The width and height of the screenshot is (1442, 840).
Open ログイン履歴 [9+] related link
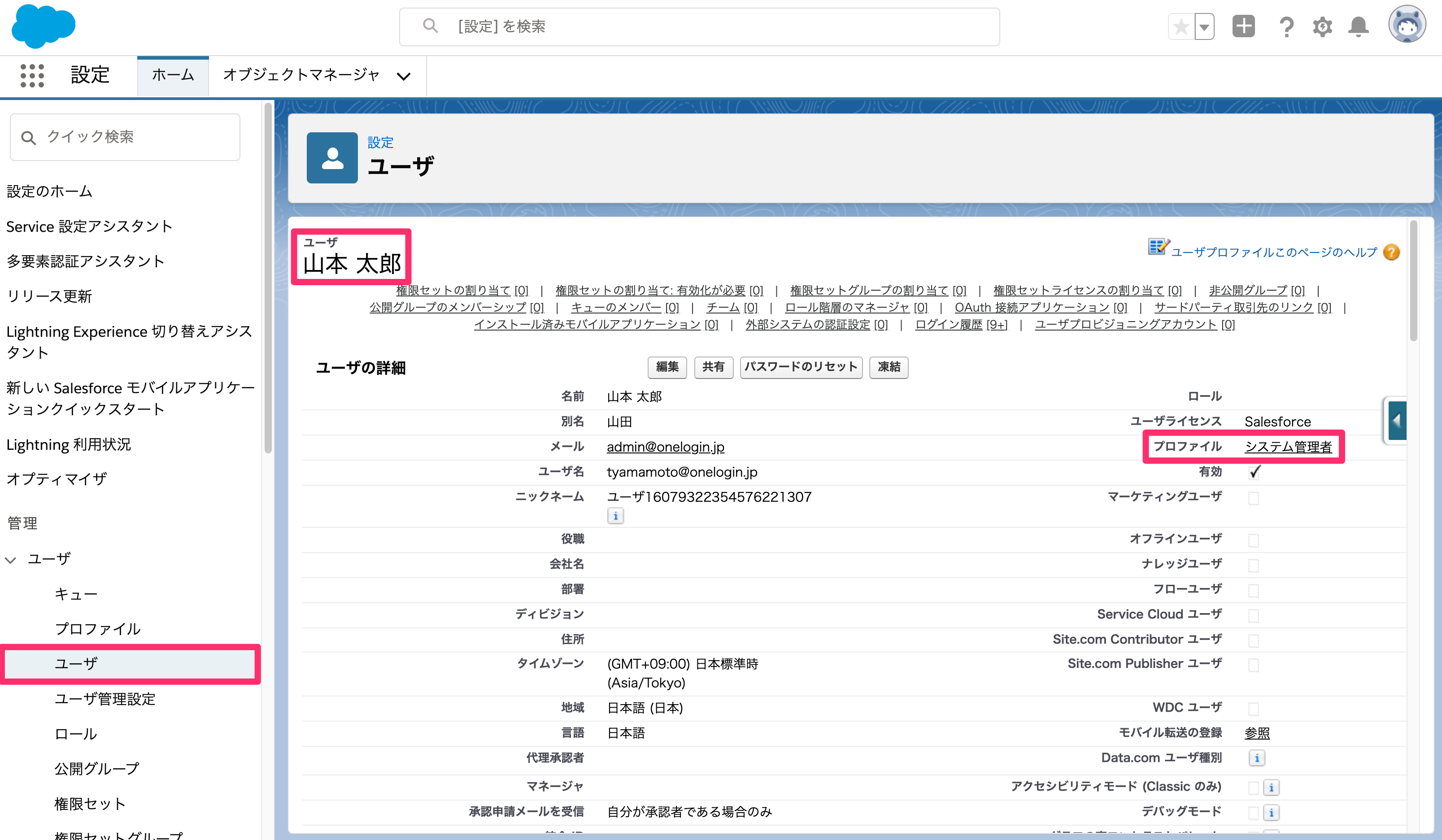tap(961, 324)
